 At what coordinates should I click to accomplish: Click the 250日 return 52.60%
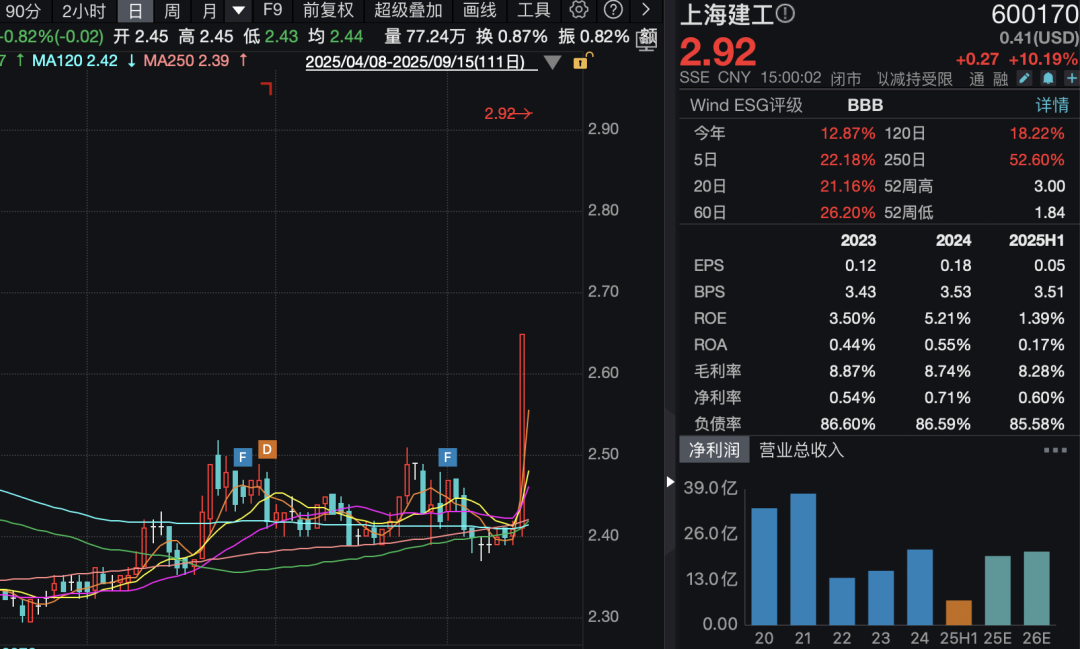click(1037, 160)
